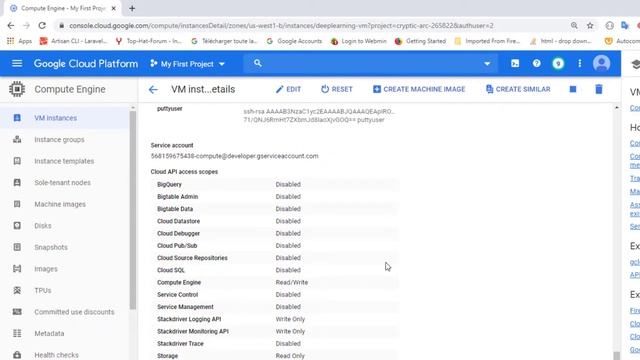Image resolution: width=640 pixels, height=360 pixels.
Task: Open a new browser tab
Action: [x=132, y=8]
